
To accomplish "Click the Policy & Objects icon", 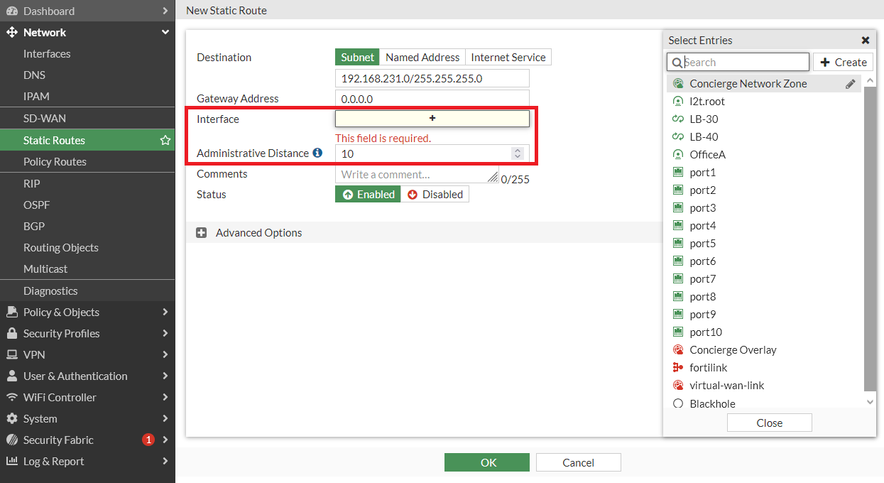I will (x=12, y=312).
